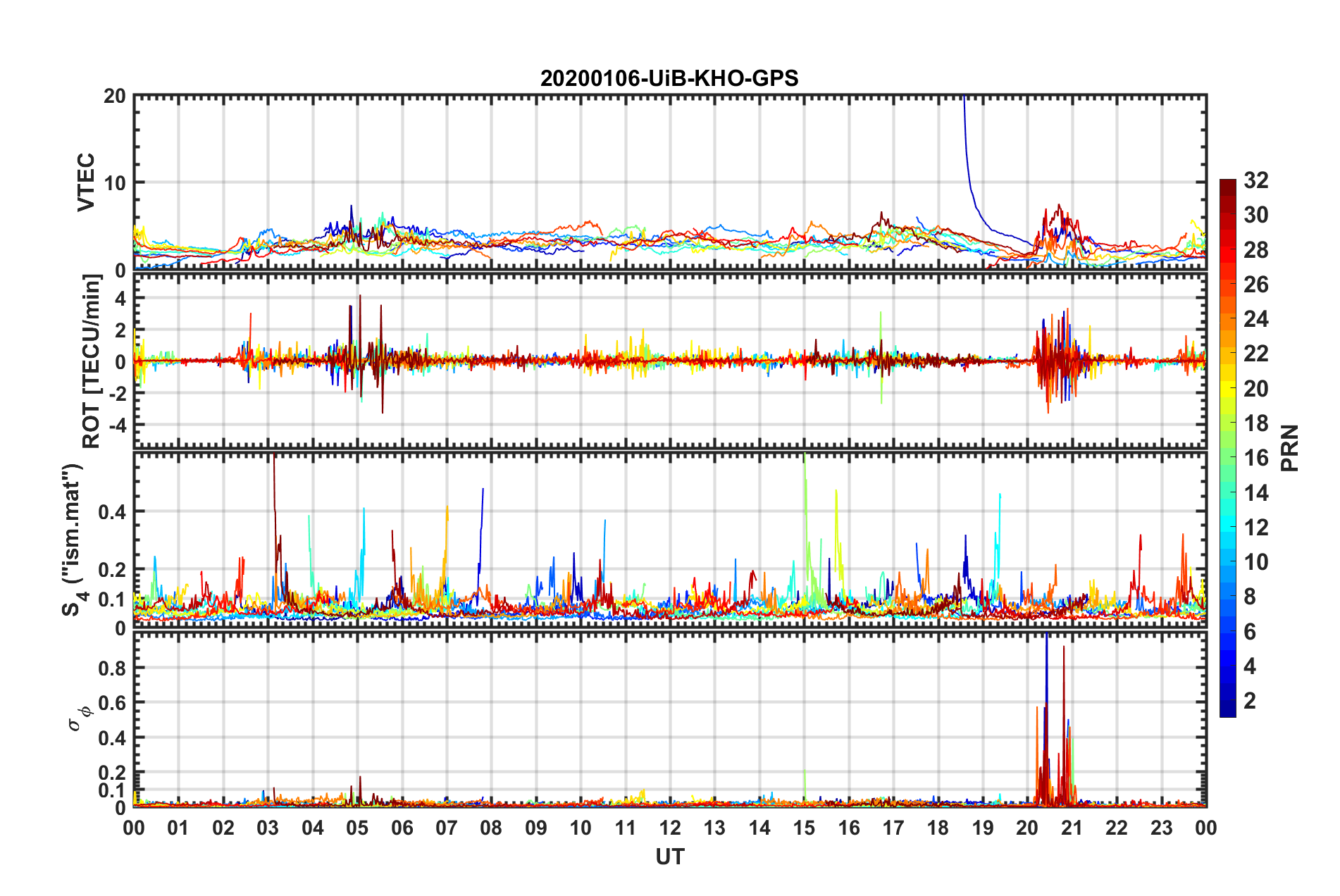Select the 28 tick on the PRN colorbar
The height and width of the screenshot is (896, 1340).
pyautogui.click(x=1256, y=250)
